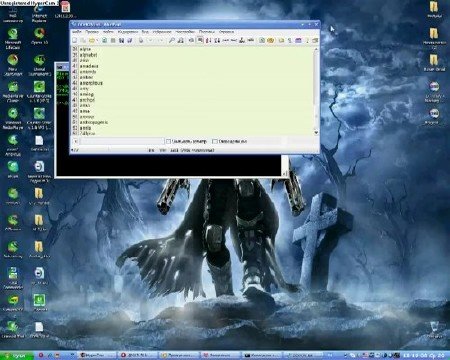Open the Файл menu
This screenshot has height=360, width=450.
pos(77,32)
